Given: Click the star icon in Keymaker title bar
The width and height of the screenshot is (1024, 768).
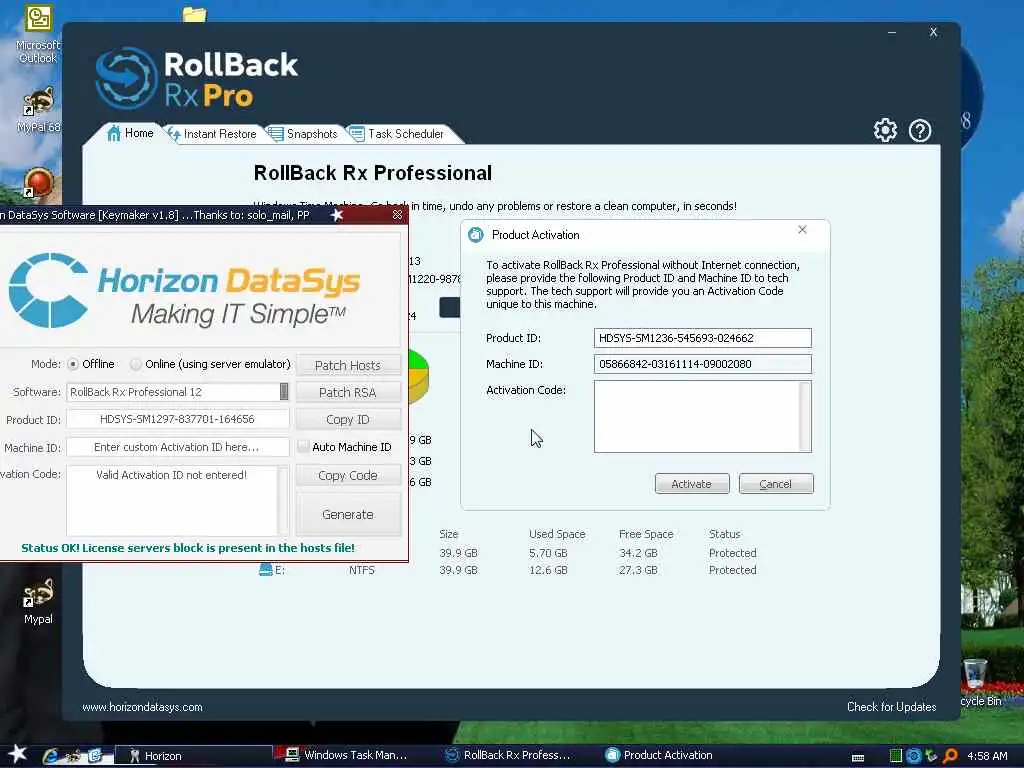Looking at the screenshot, I should 336,215.
